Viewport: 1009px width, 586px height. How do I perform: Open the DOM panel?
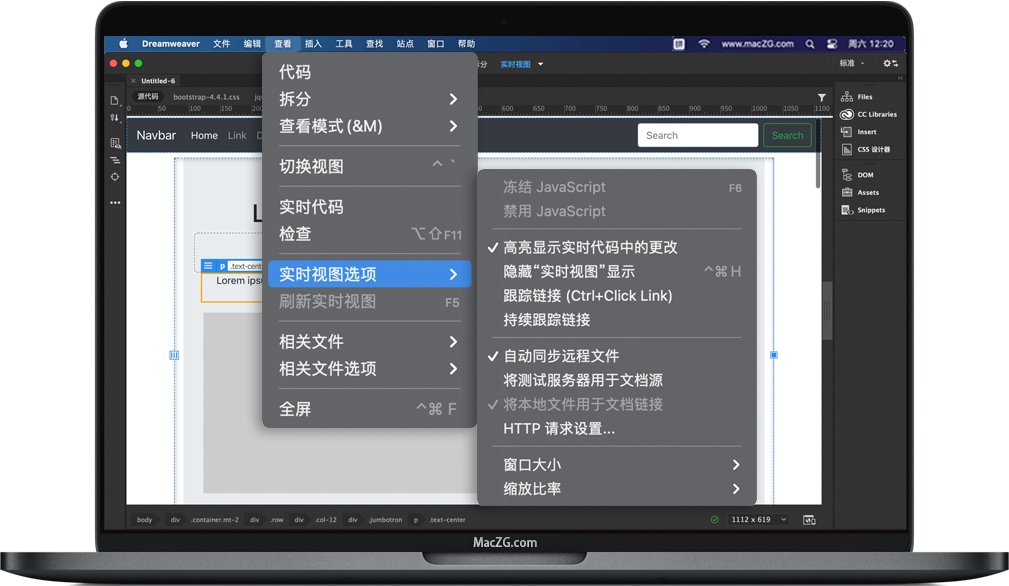tap(857, 175)
